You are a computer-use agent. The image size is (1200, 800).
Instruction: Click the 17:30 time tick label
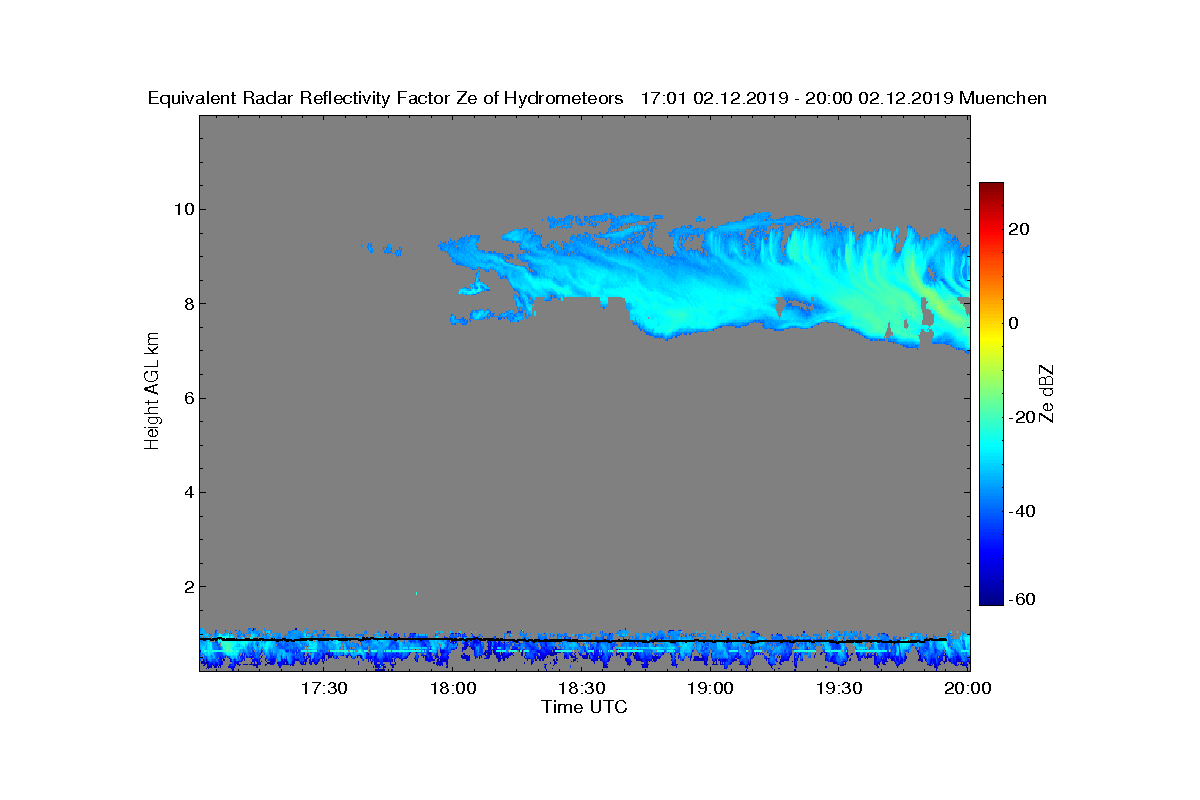click(x=324, y=689)
